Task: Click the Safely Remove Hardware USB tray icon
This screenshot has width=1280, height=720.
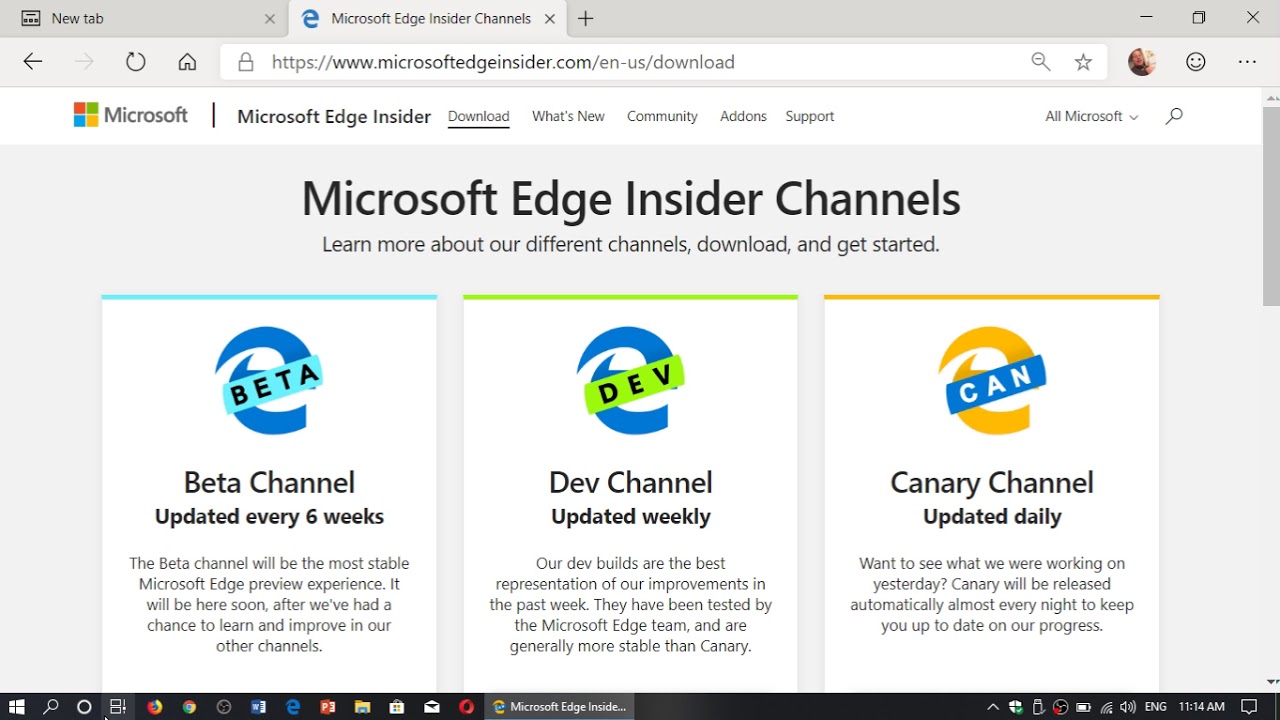Action: tap(1038, 706)
